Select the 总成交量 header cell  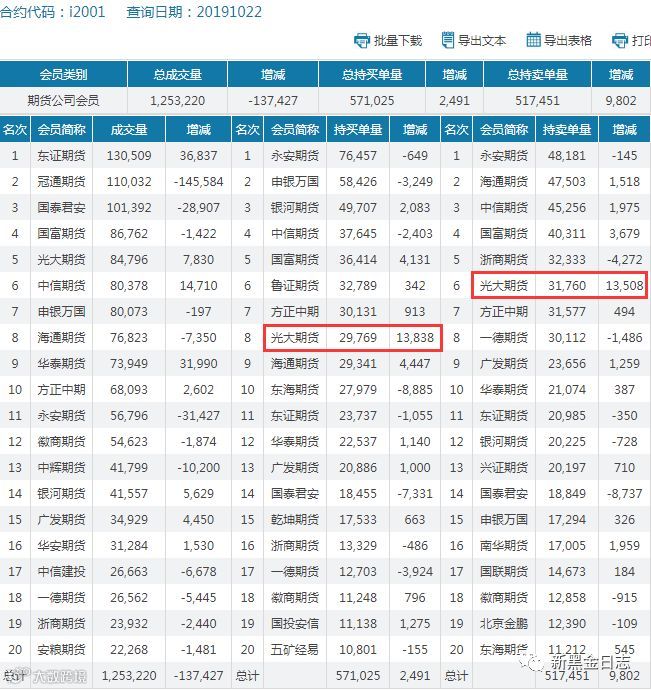(177, 74)
